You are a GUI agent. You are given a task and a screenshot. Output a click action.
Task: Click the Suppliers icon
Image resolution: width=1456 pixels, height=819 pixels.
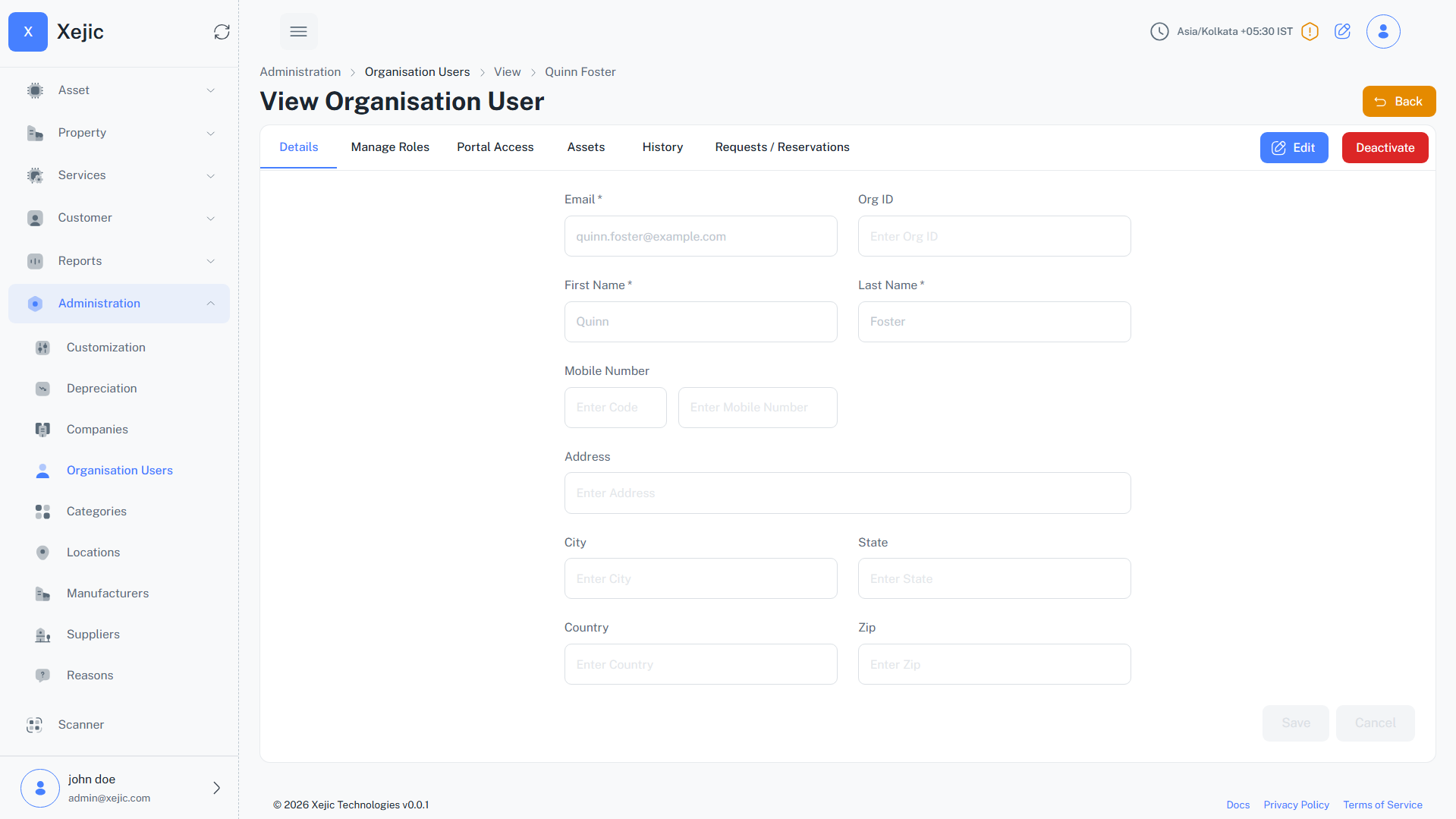[42, 635]
